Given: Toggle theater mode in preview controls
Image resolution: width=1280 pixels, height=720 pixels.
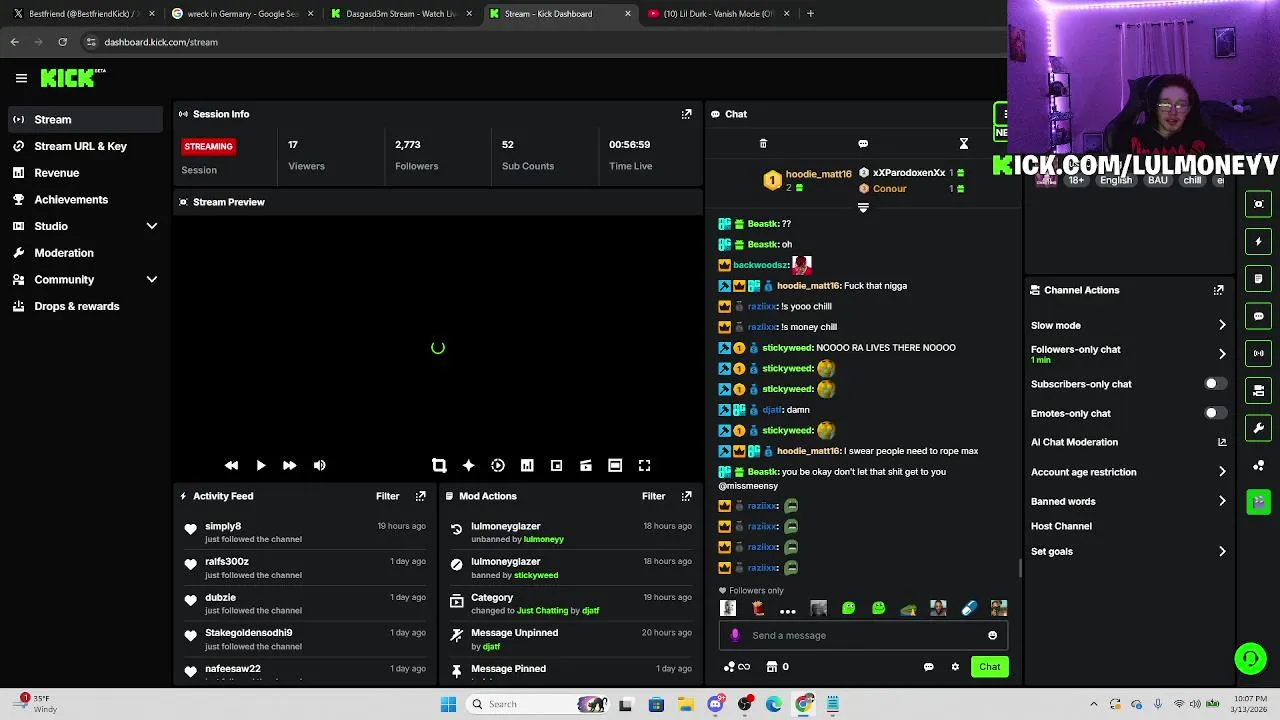Looking at the screenshot, I should click(x=615, y=466).
